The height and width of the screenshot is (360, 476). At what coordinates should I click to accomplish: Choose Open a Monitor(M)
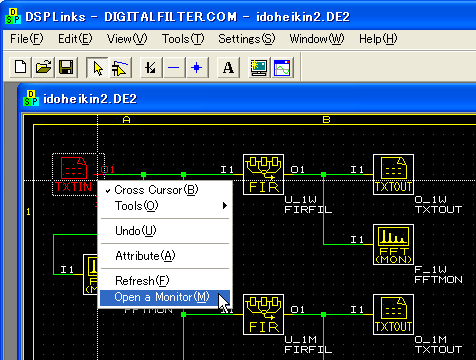tap(165, 297)
